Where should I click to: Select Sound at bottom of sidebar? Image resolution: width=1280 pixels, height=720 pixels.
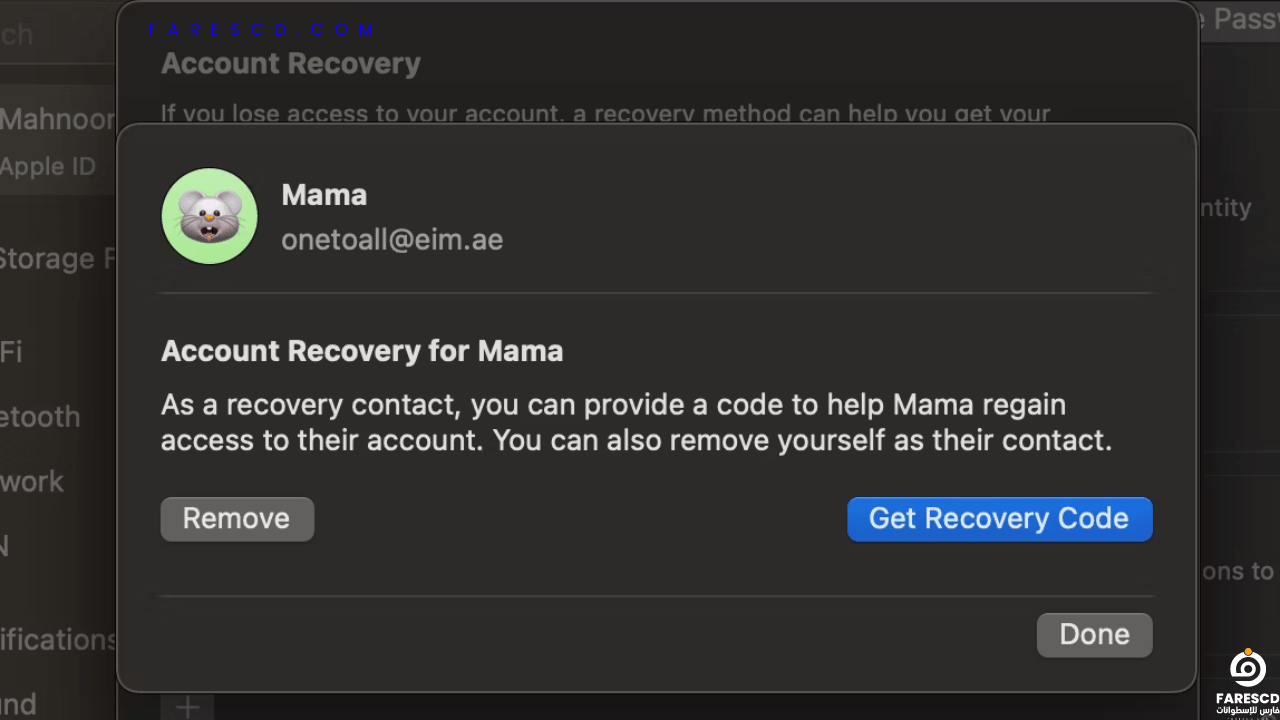point(19,704)
